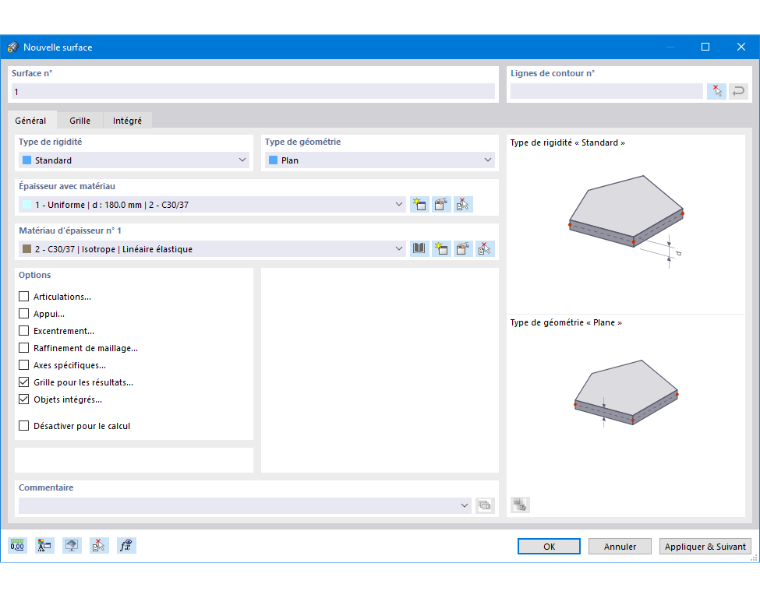This screenshot has width=760, height=597.
Task: Click the pick-object icon in the lower-left toolbar
Action: click(99, 546)
